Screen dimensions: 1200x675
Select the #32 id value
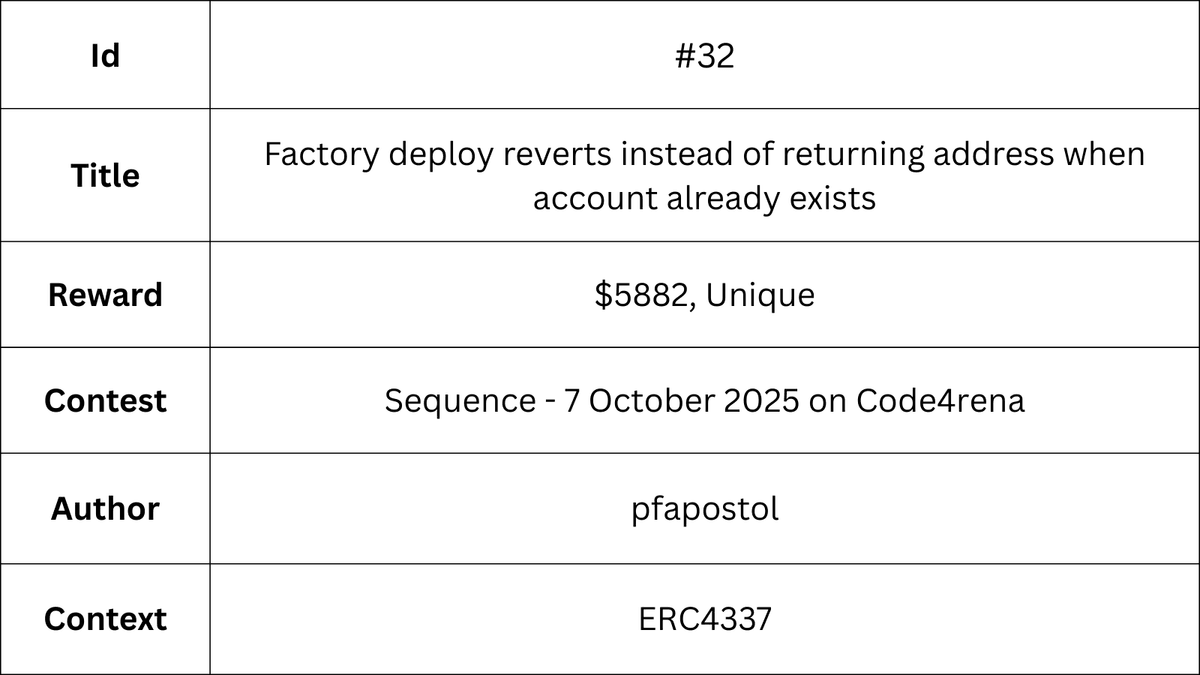point(704,55)
